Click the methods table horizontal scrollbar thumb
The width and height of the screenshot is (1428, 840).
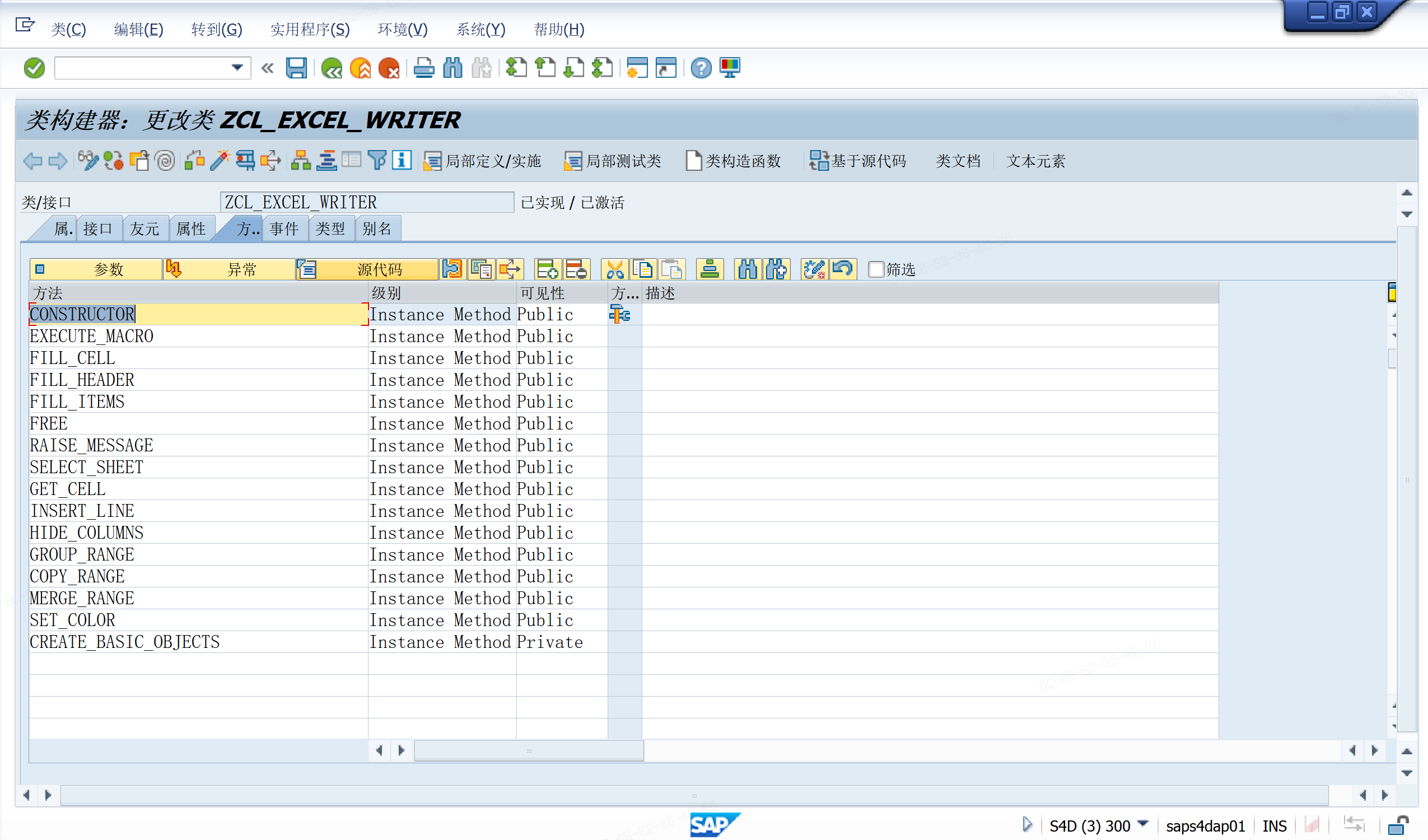pos(529,750)
